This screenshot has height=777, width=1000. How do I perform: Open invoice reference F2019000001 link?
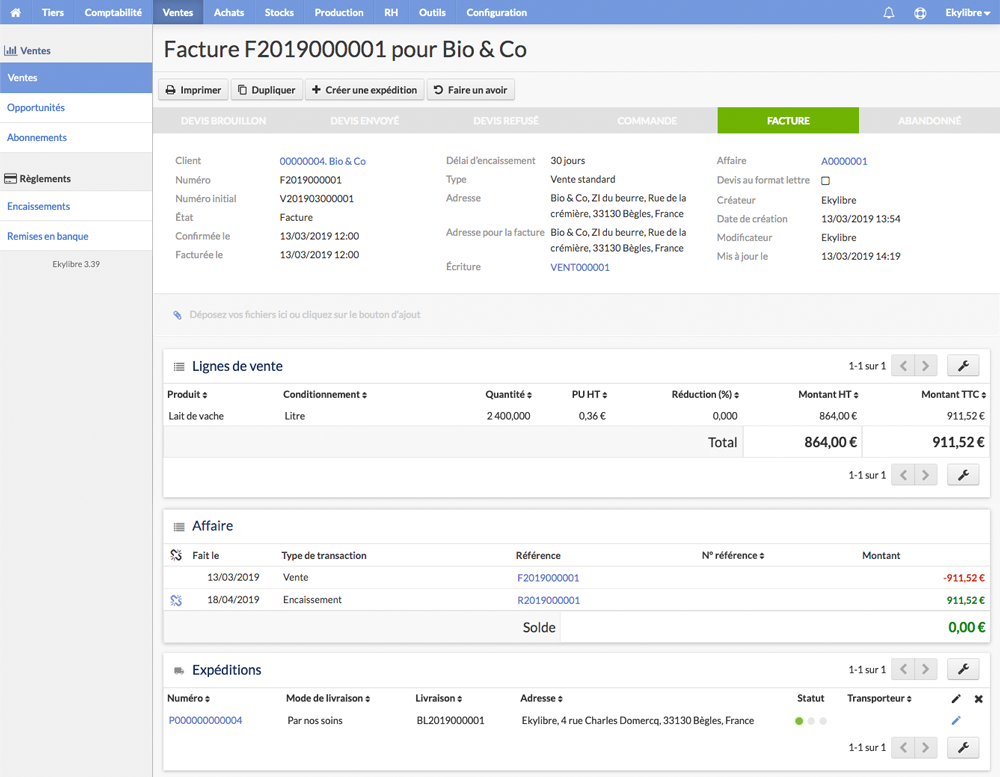[x=548, y=578]
